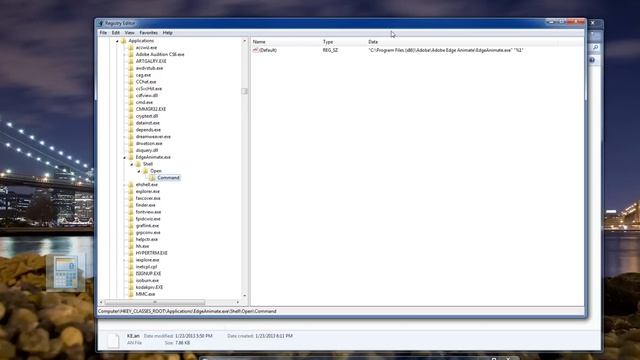Open the Help menu
The width and height of the screenshot is (640, 360).
[167, 33]
